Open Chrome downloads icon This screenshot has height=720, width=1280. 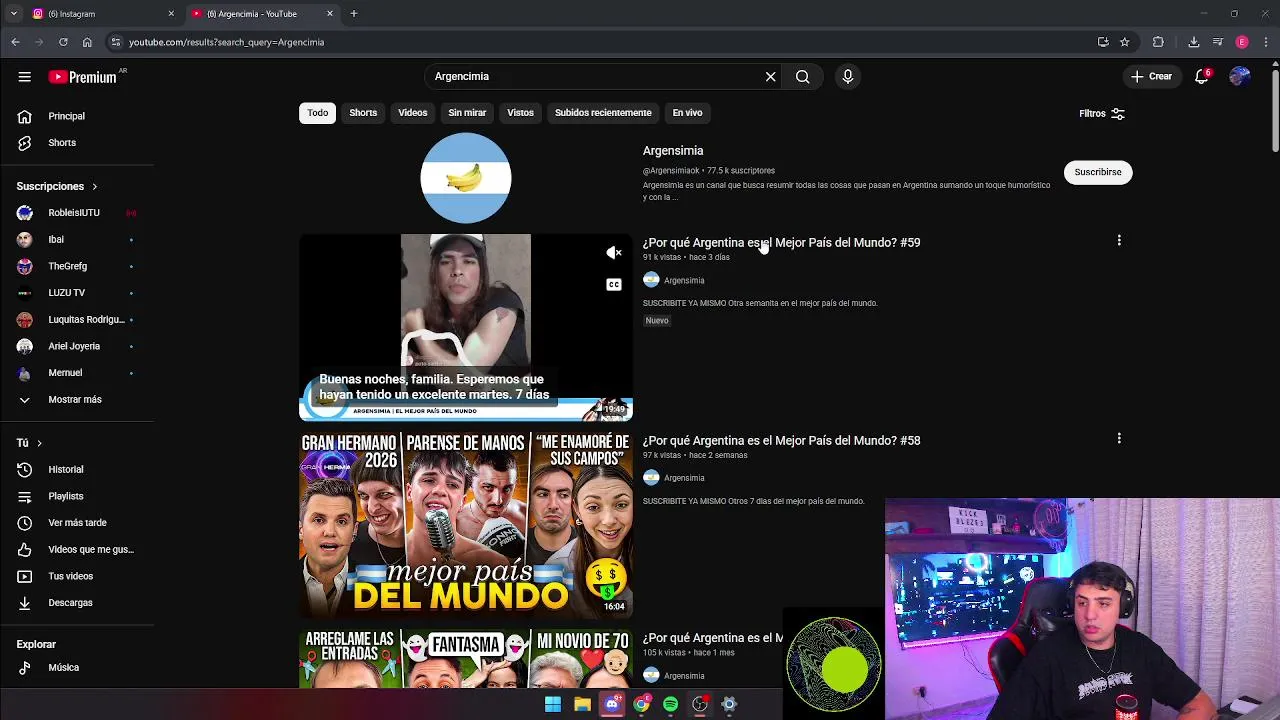coord(1193,42)
